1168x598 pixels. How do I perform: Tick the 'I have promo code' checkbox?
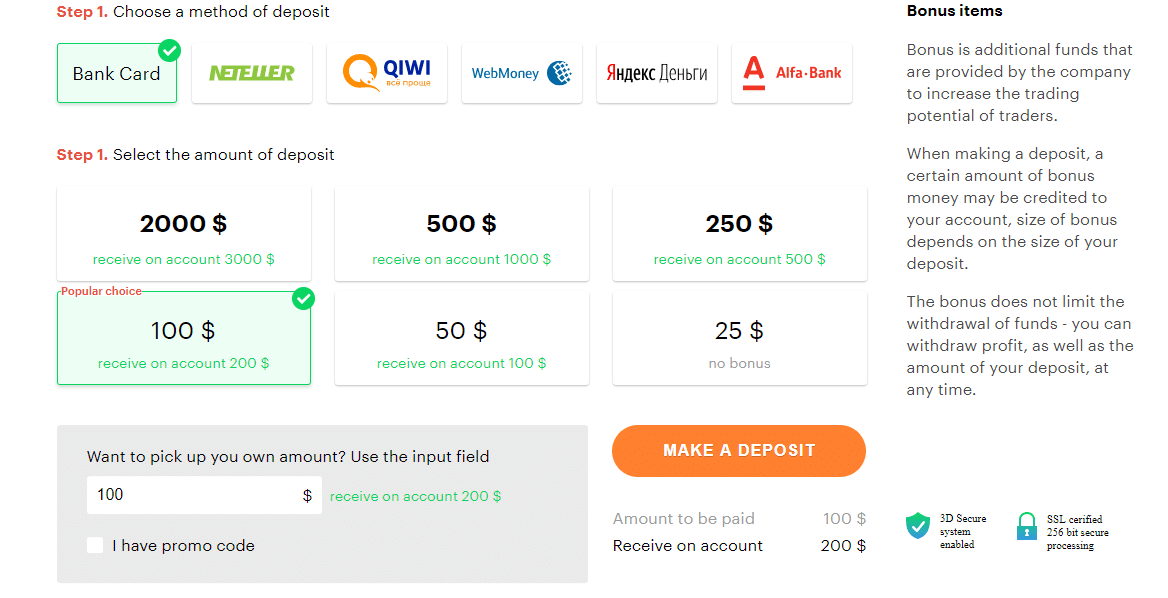tap(95, 545)
